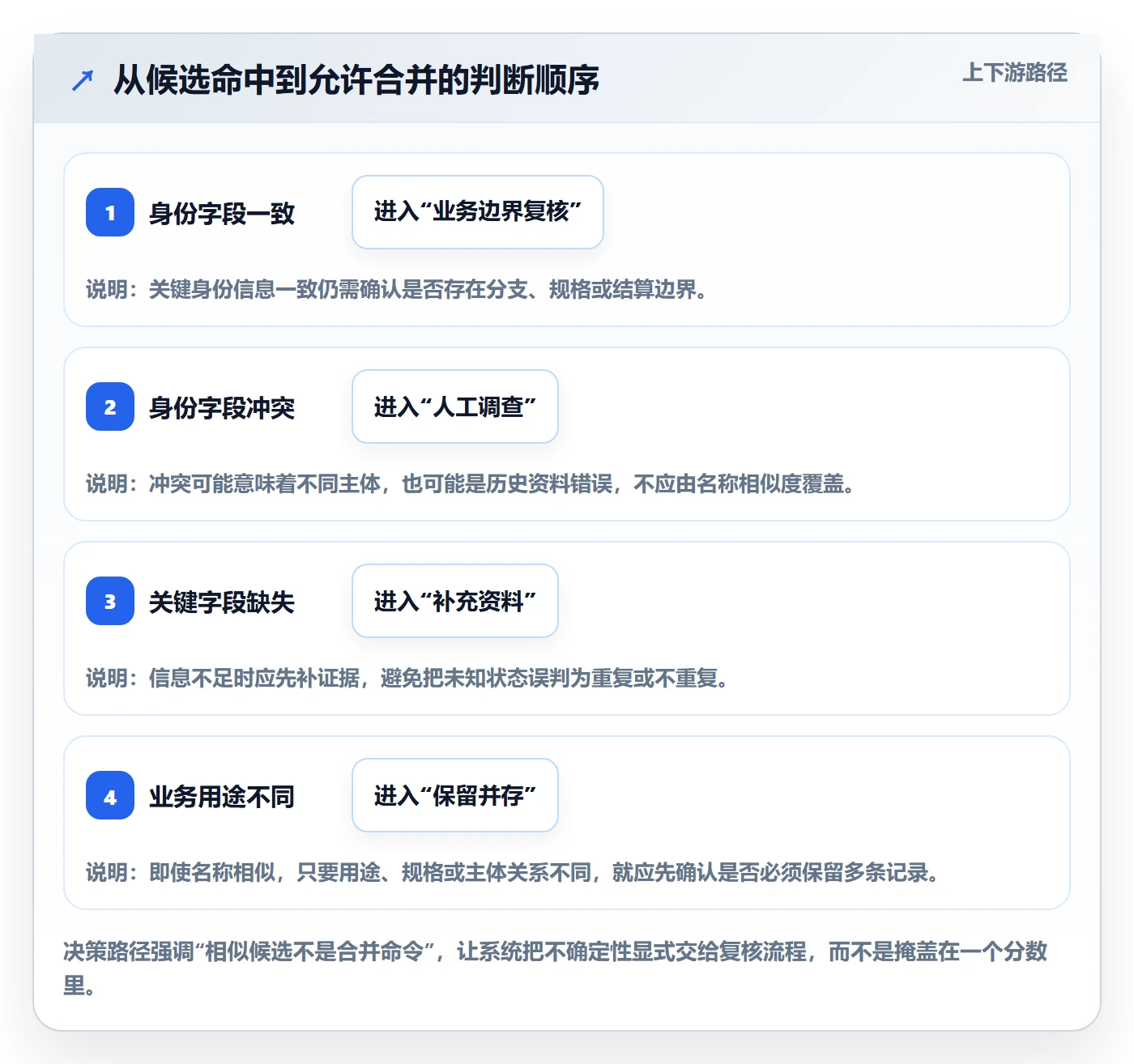Select the 业务用途不同 heading
Screen dimensions: 1134x1064
point(222,797)
